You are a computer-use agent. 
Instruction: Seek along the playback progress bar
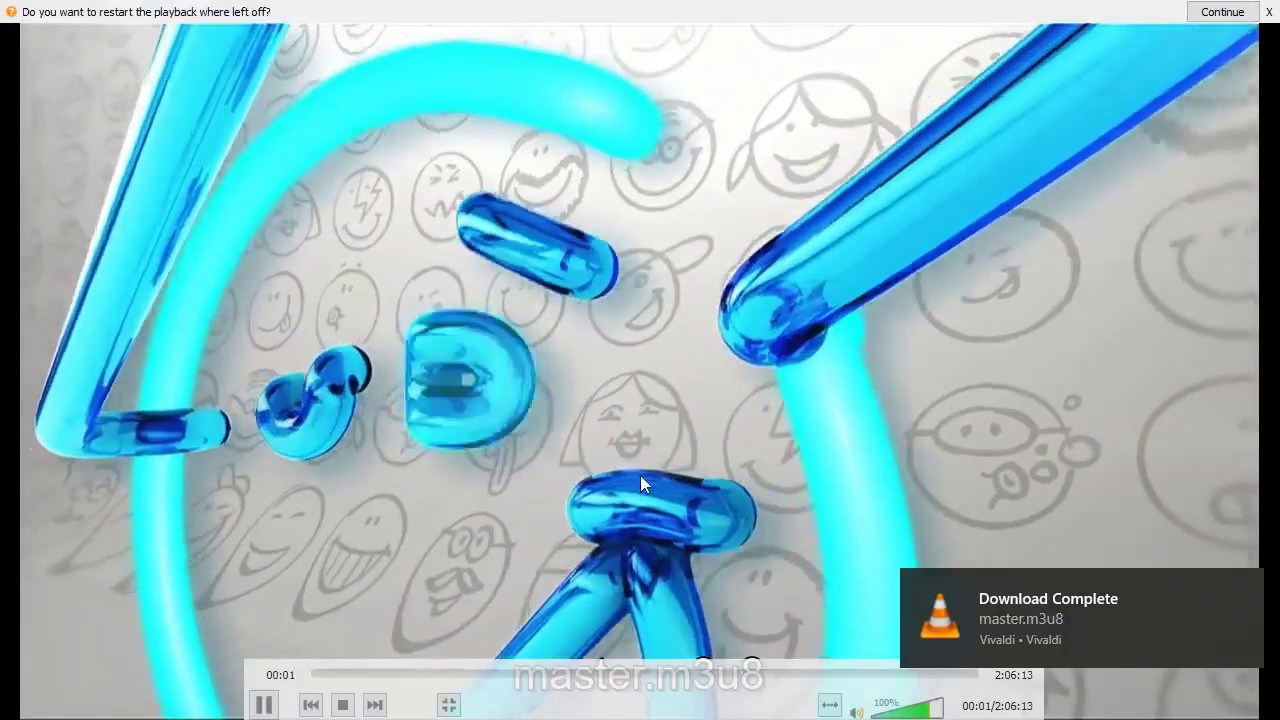click(x=646, y=675)
